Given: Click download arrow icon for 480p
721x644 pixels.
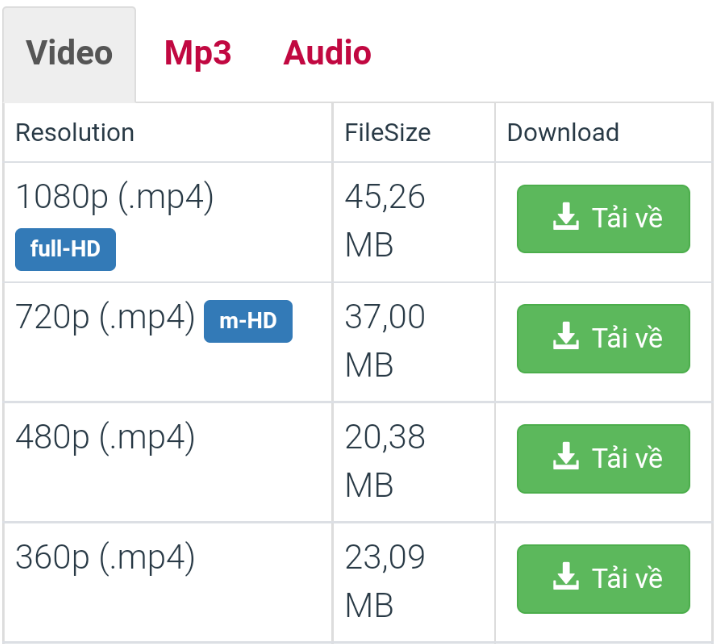Looking at the screenshot, I should pos(566,457).
